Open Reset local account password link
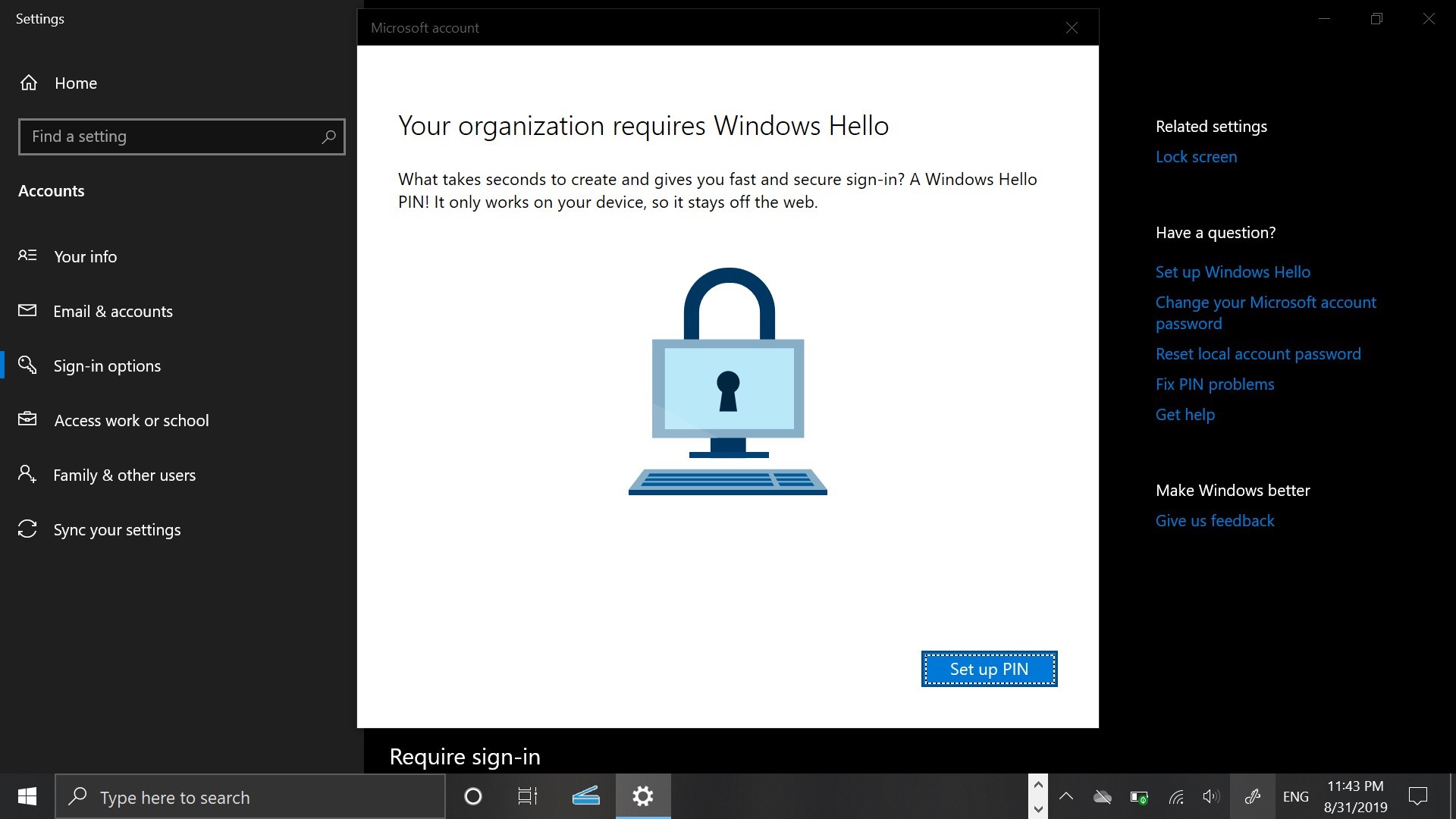Screen dimensions: 1456x819 pyautogui.click(x=1258, y=354)
